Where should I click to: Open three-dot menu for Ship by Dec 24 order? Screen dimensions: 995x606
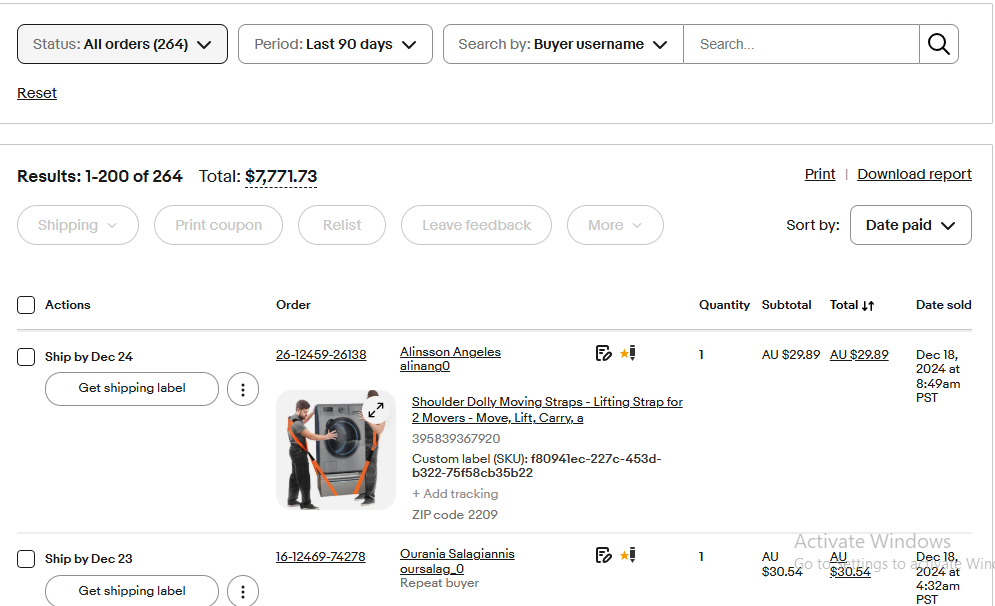(x=243, y=389)
